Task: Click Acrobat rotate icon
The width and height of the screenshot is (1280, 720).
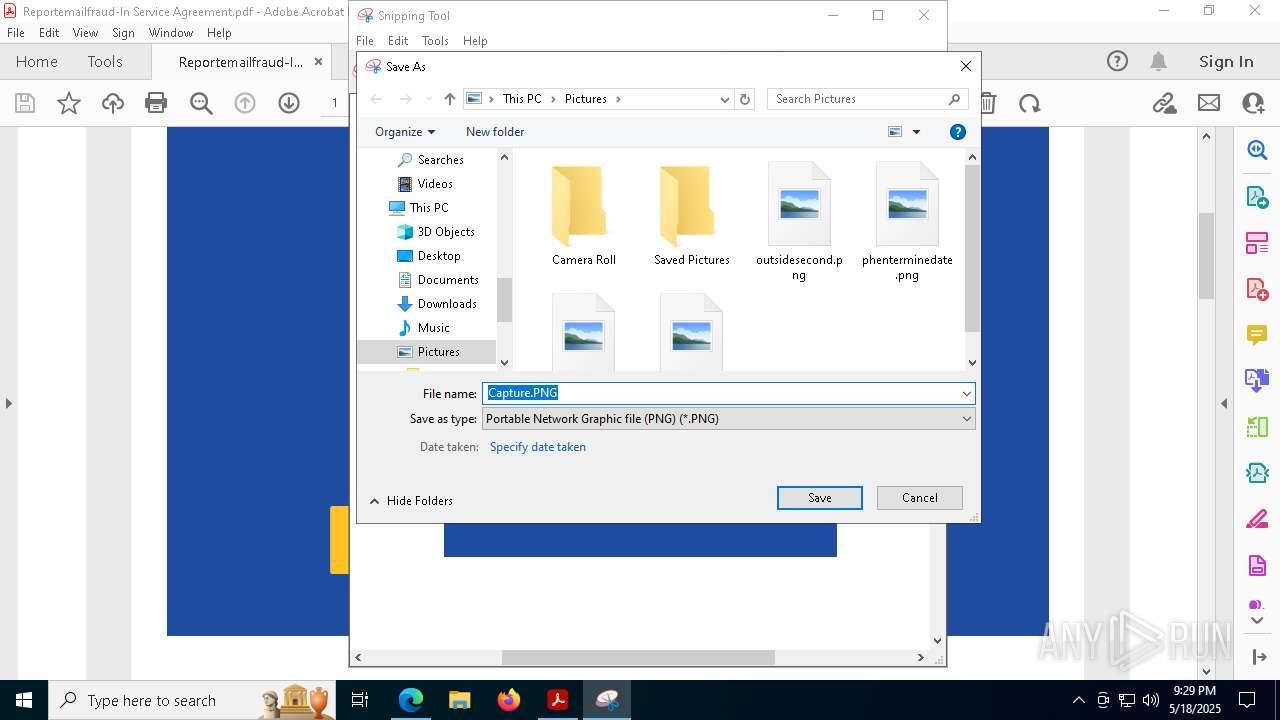Action: [x=1029, y=103]
